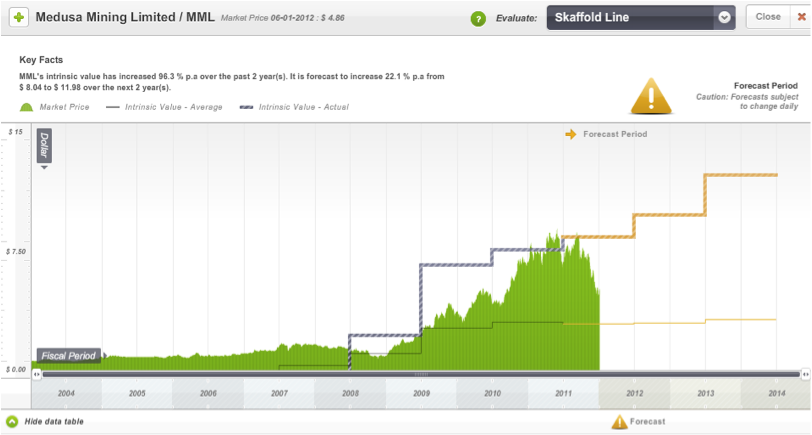This screenshot has width=812, height=435.
Task: Click the Market Price 06-01-2012 : $ 4.86 text
Action: [x=283, y=18]
